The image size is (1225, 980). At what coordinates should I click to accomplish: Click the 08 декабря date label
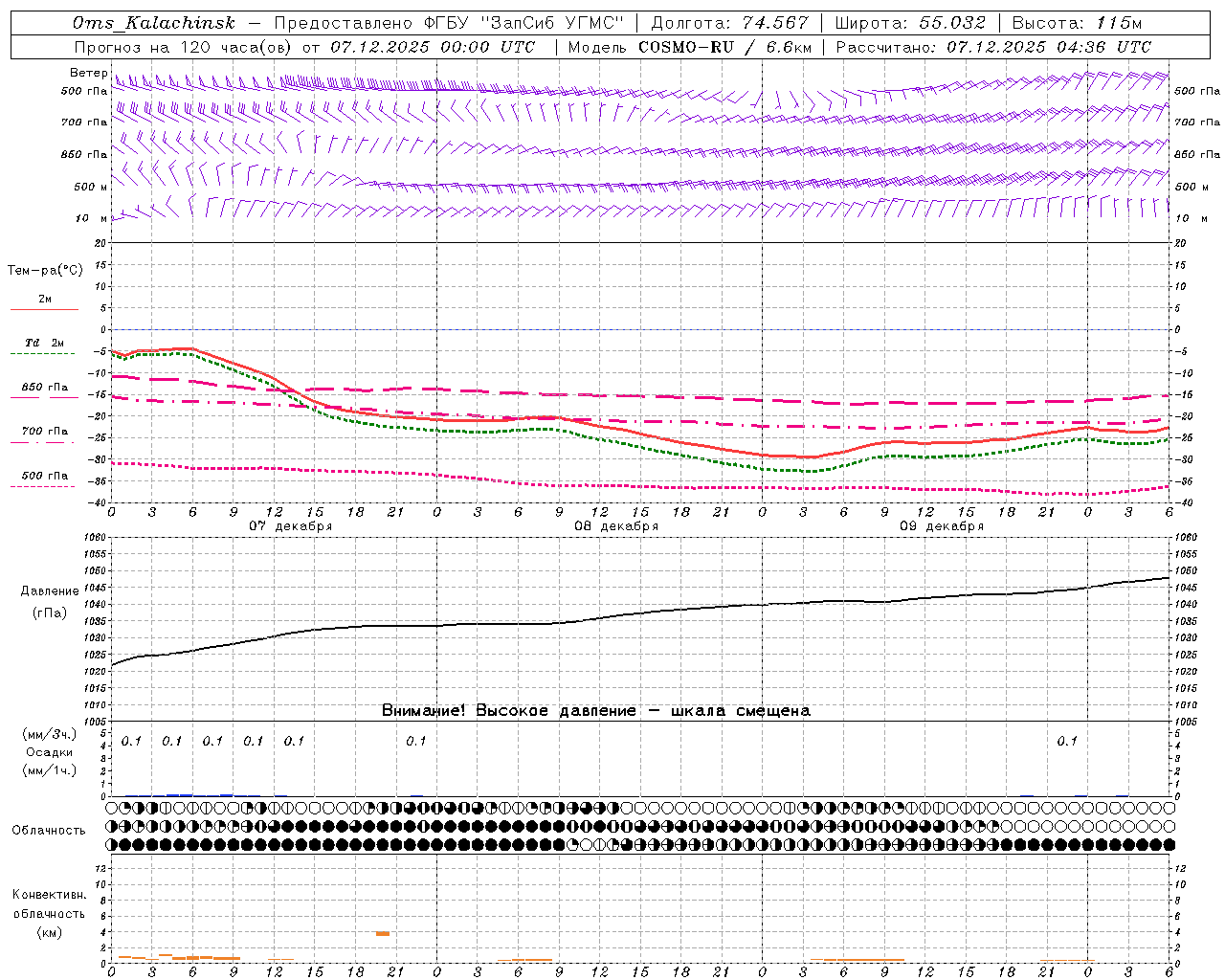[x=616, y=526]
